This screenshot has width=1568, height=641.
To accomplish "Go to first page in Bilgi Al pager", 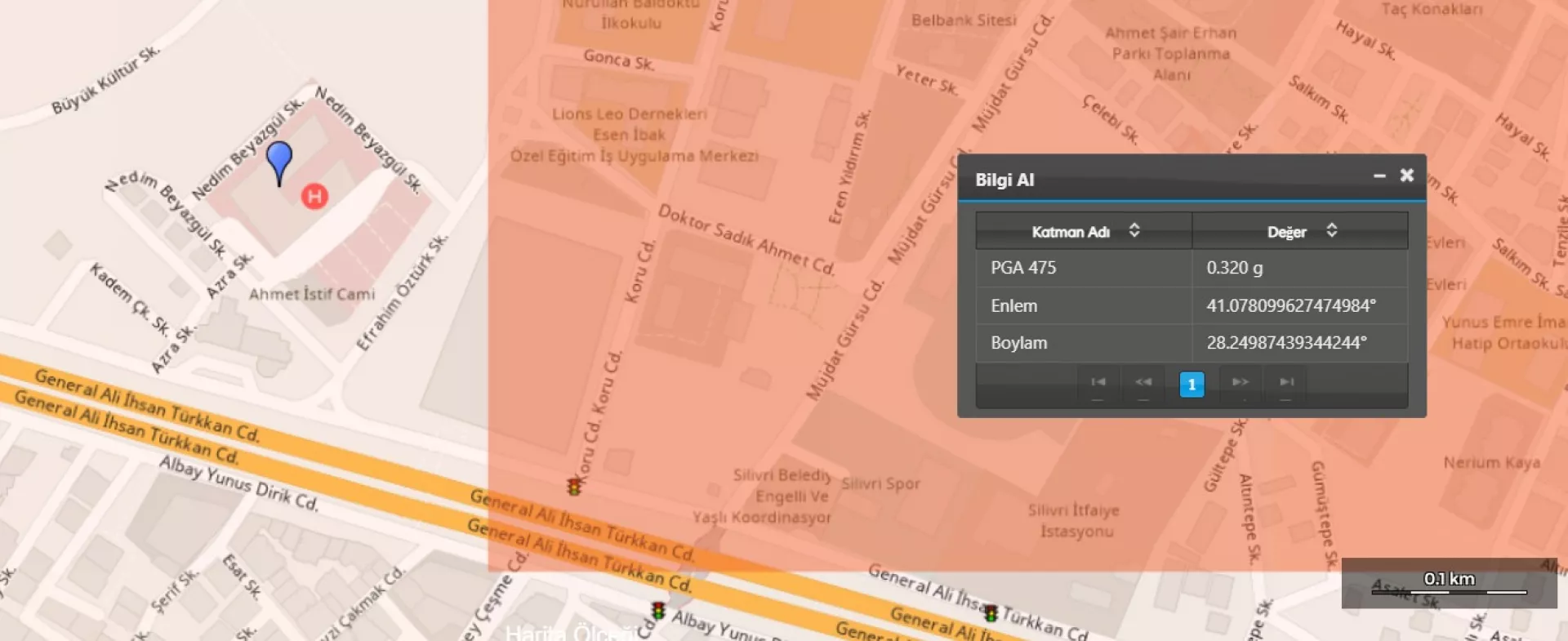I will [1098, 383].
